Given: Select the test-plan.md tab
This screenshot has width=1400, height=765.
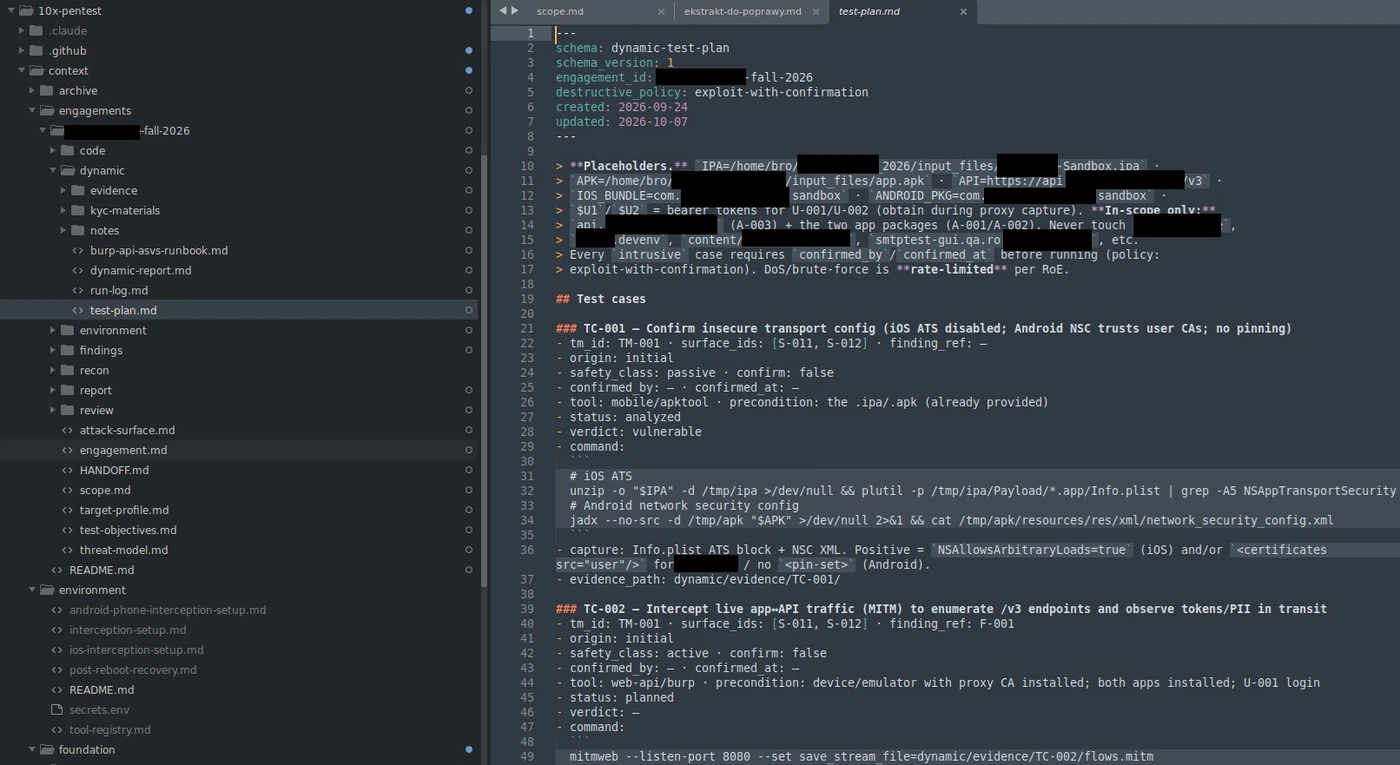Looking at the screenshot, I should coord(869,12).
